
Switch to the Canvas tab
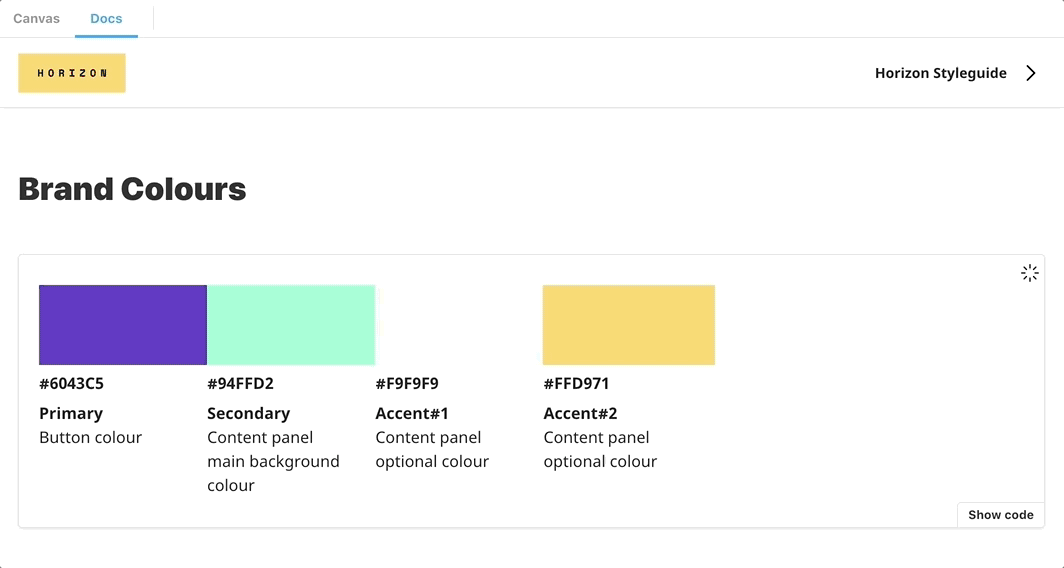(x=37, y=19)
